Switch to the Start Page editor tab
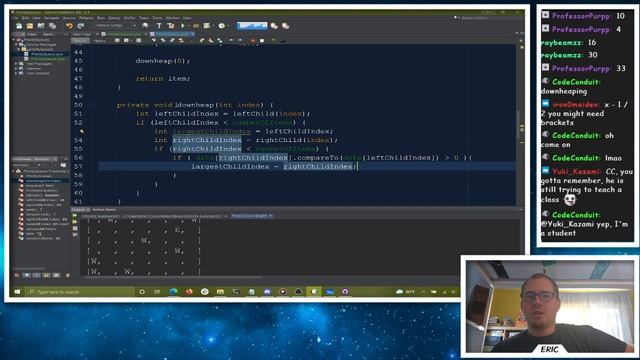This screenshot has width=640, height=360. 82,34
